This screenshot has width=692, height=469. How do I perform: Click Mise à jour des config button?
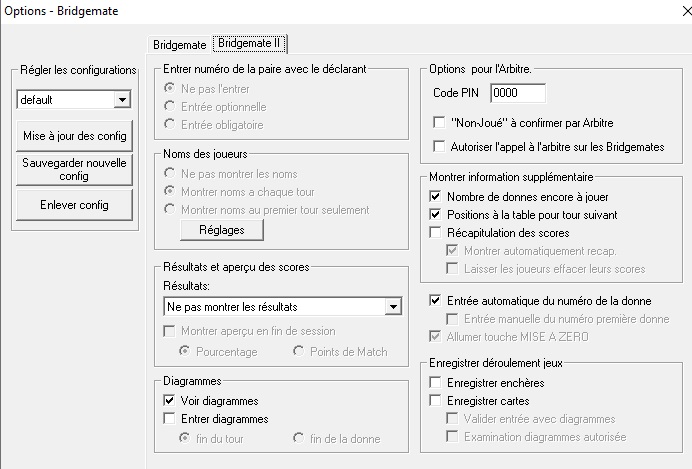click(74, 136)
